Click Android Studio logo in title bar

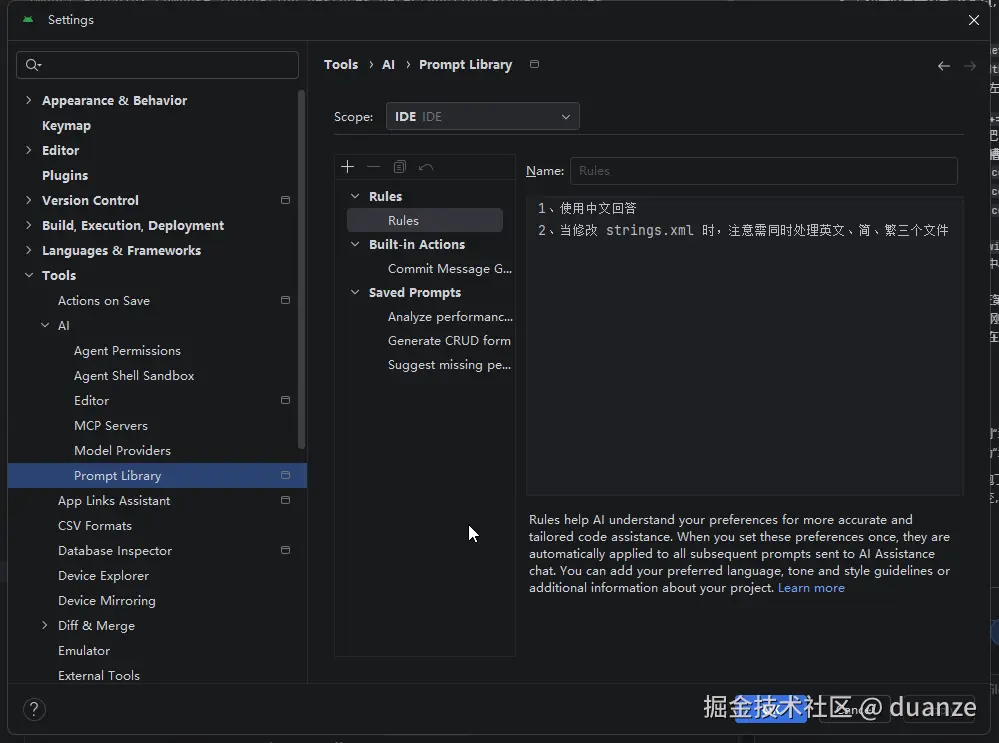click(x=28, y=20)
